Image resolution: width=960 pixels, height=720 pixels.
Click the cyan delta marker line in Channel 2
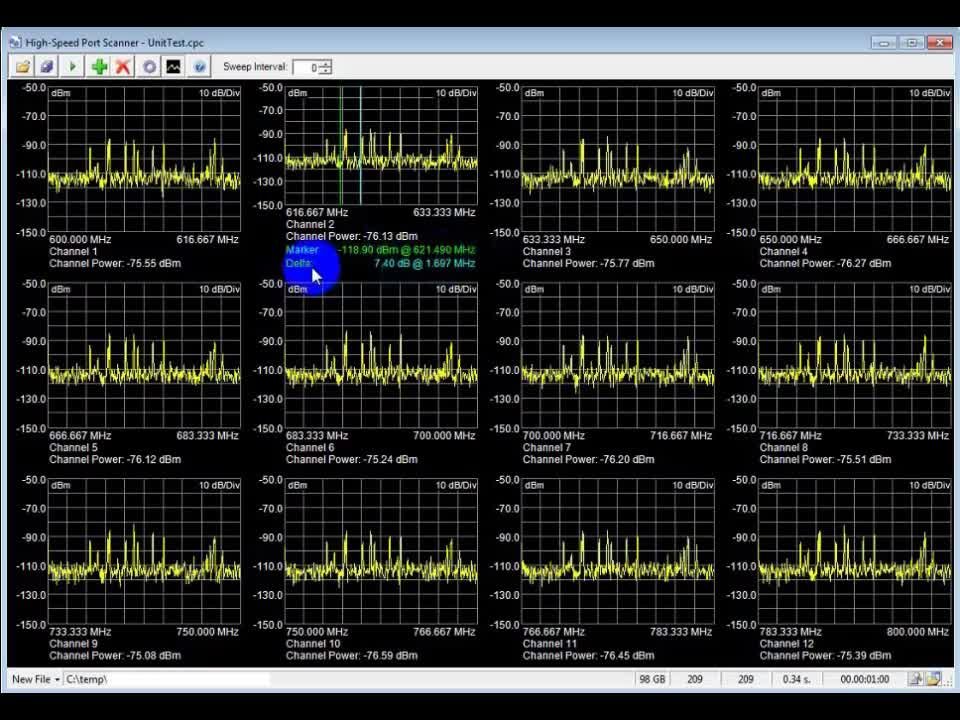click(x=361, y=146)
